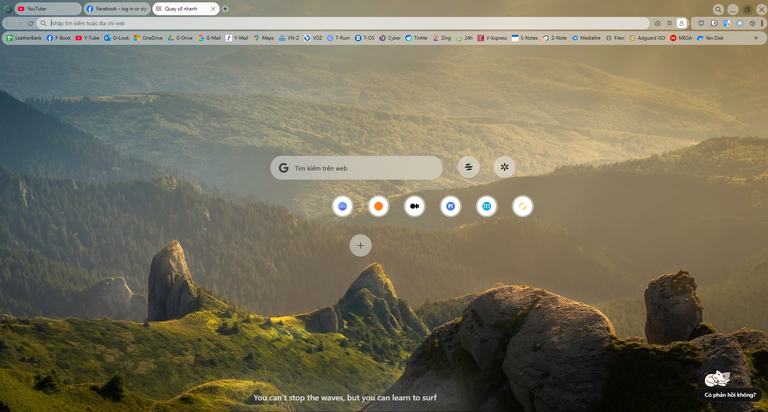Open the orange circle speed dial tile

379,206
